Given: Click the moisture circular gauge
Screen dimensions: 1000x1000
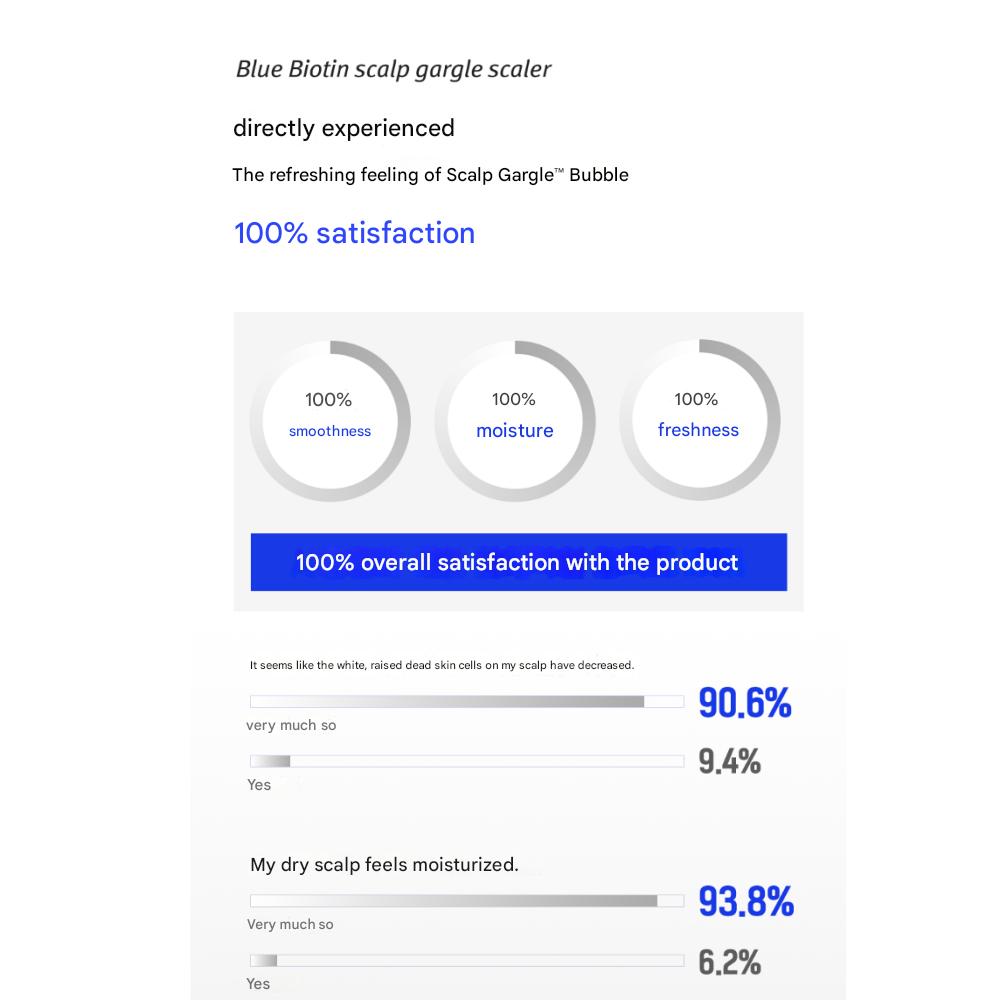Looking at the screenshot, I should 514,421.
